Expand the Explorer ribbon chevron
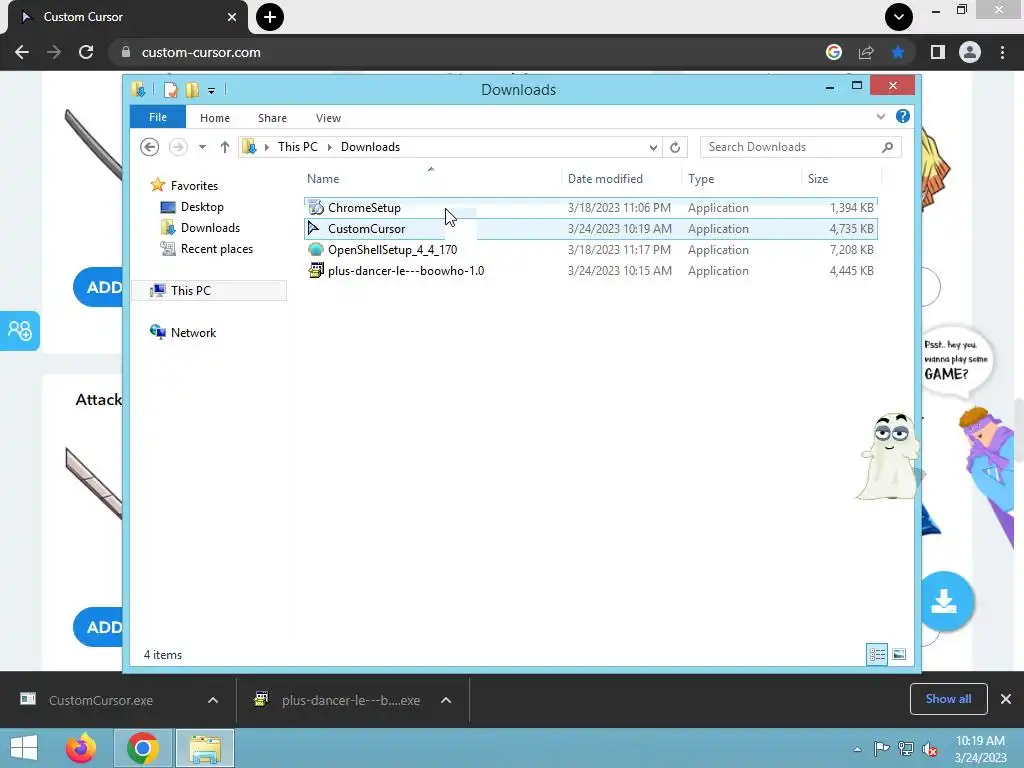1024x768 pixels. pos(880,117)
